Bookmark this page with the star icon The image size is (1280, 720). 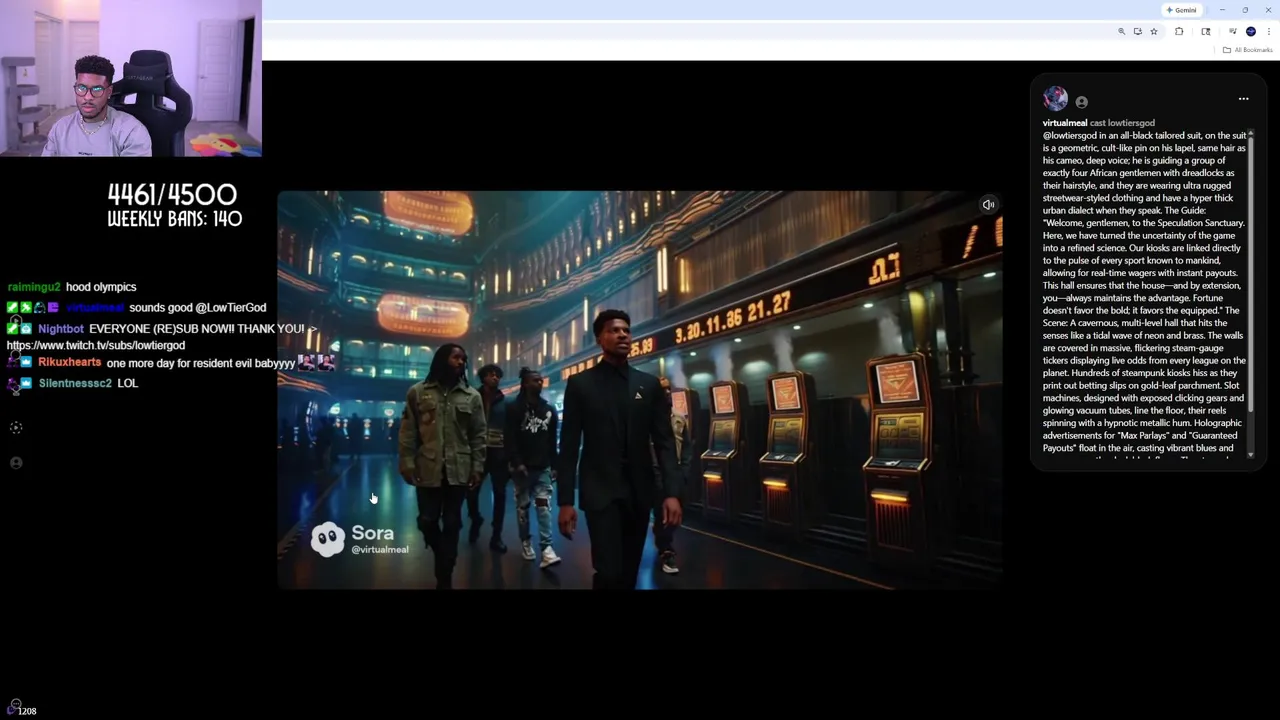pyautogui.click(x=1153, y=32)
